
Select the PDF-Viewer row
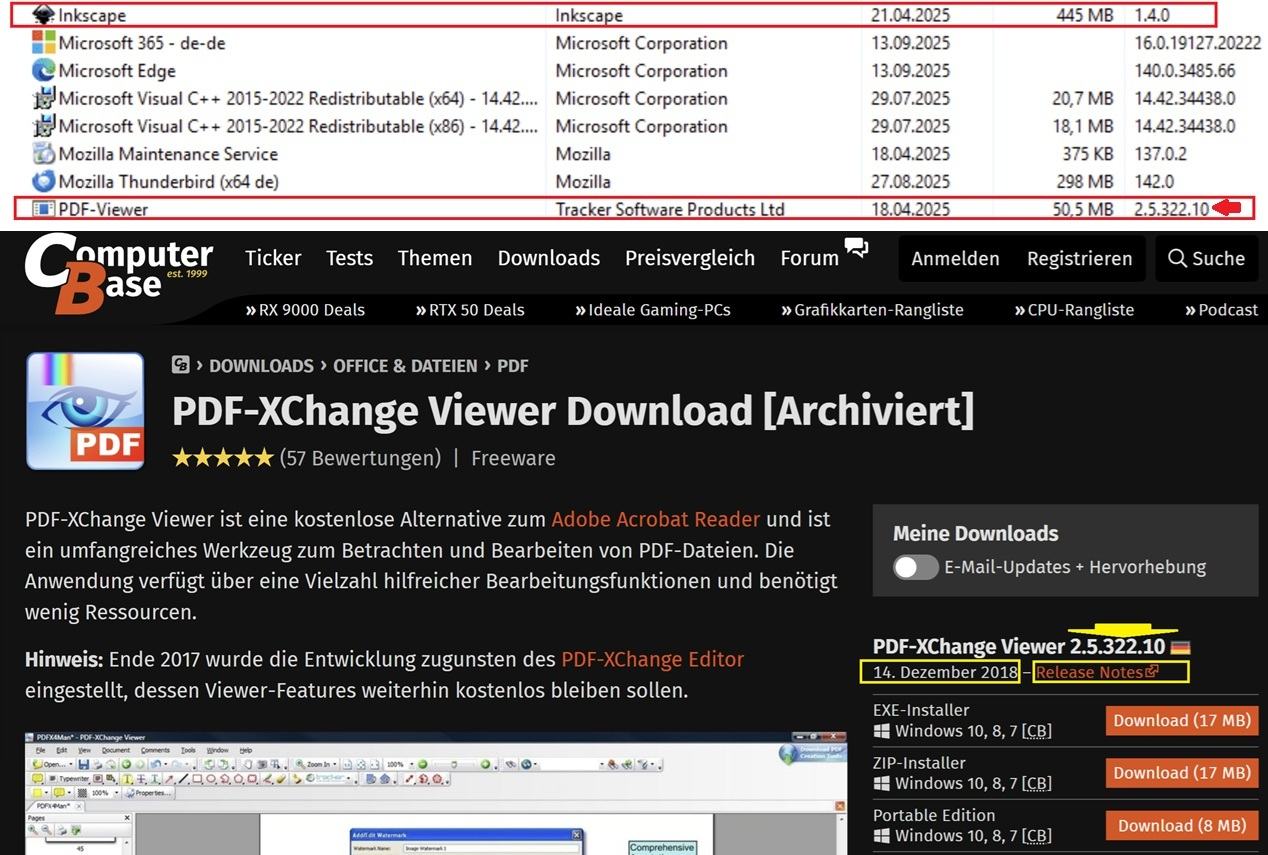634,209
